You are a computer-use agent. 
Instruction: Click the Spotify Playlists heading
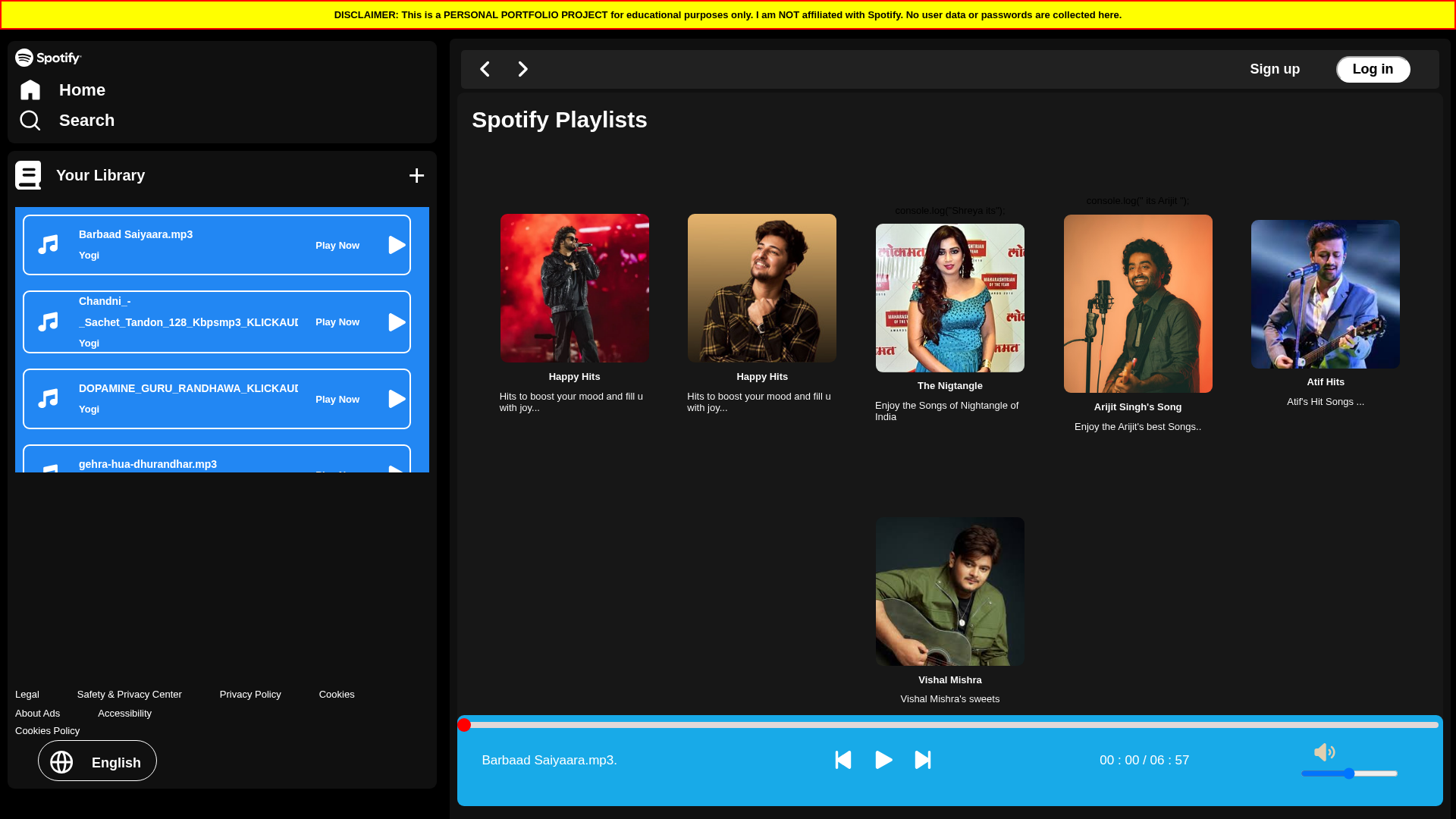click(560, 120)
